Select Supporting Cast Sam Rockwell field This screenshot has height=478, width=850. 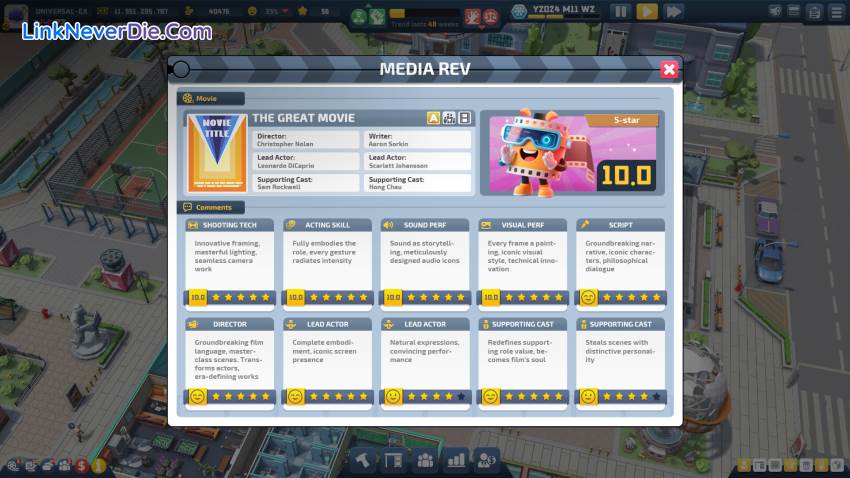point(306,183)
